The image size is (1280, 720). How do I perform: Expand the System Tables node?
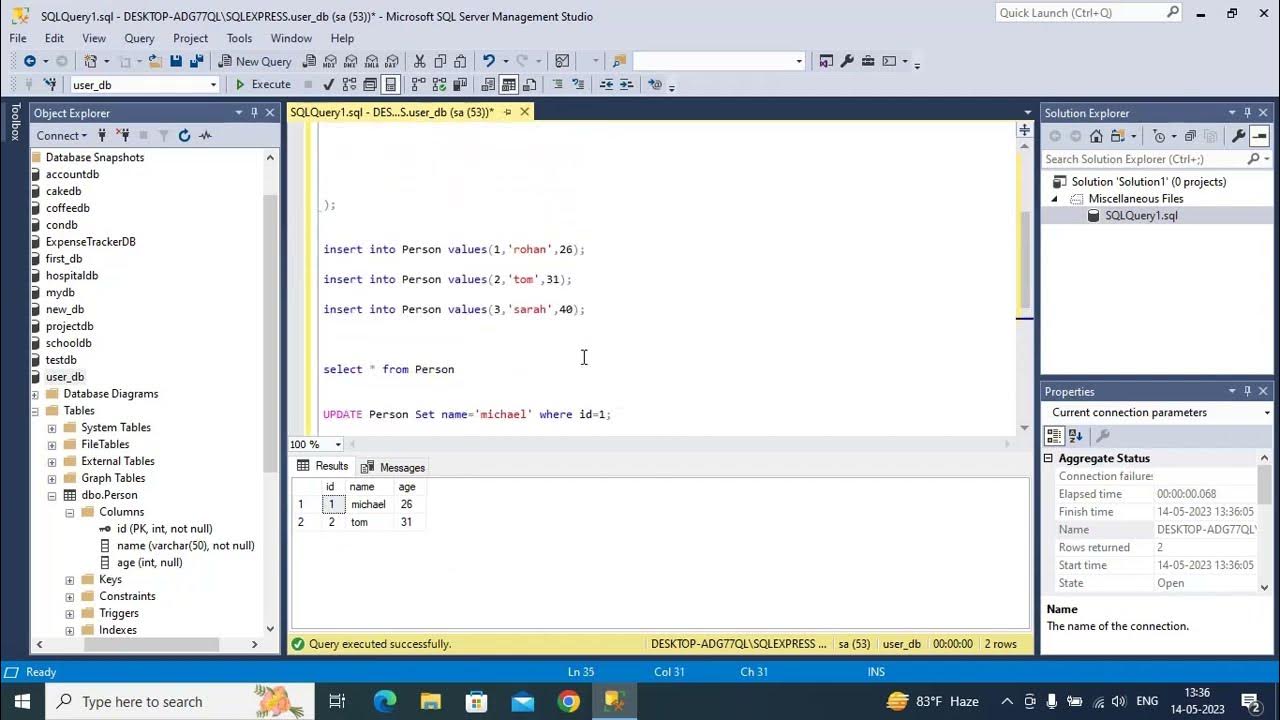click(x=52, y=428)
